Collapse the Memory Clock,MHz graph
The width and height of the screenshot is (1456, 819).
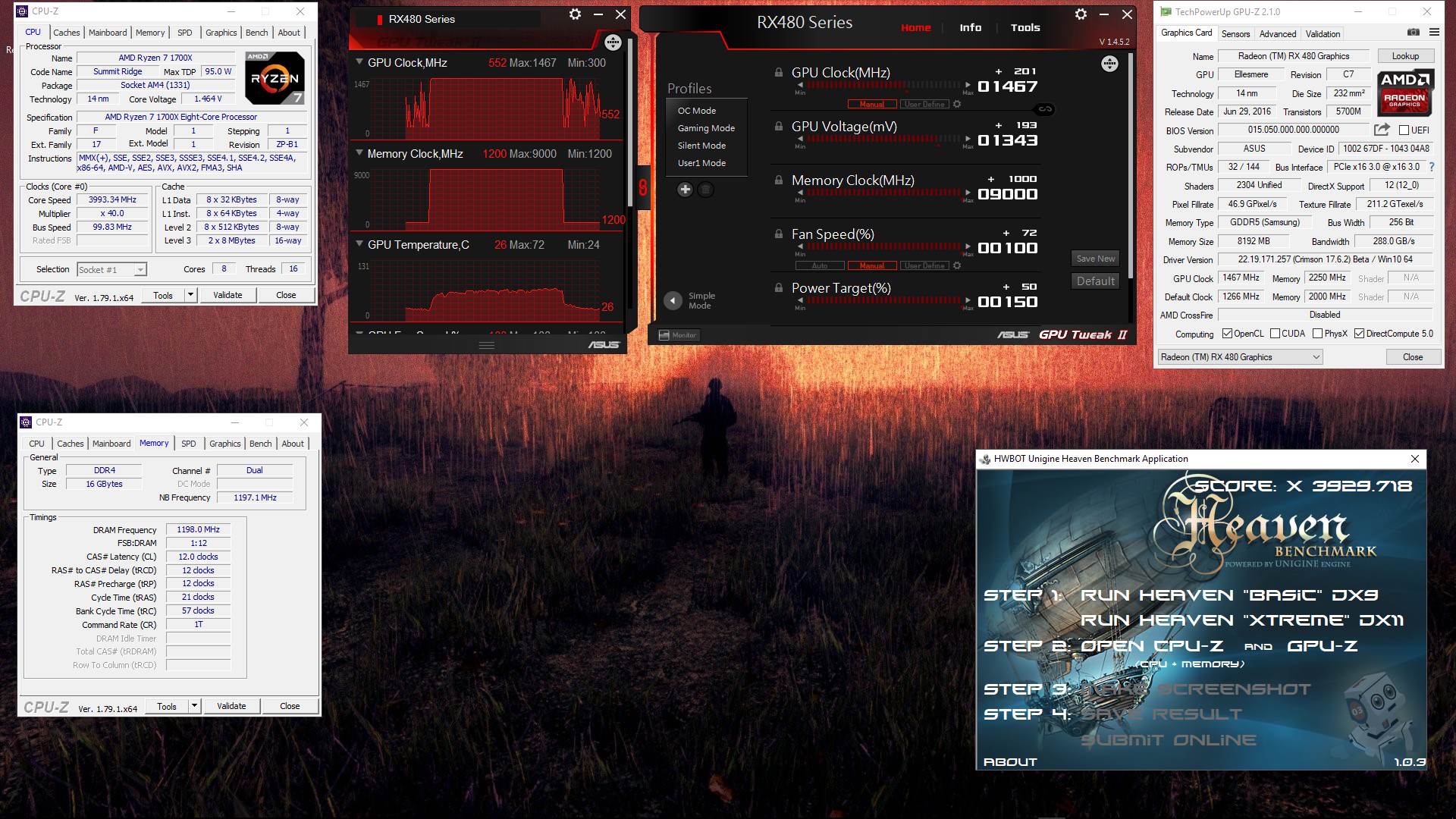tap(359, 153)
